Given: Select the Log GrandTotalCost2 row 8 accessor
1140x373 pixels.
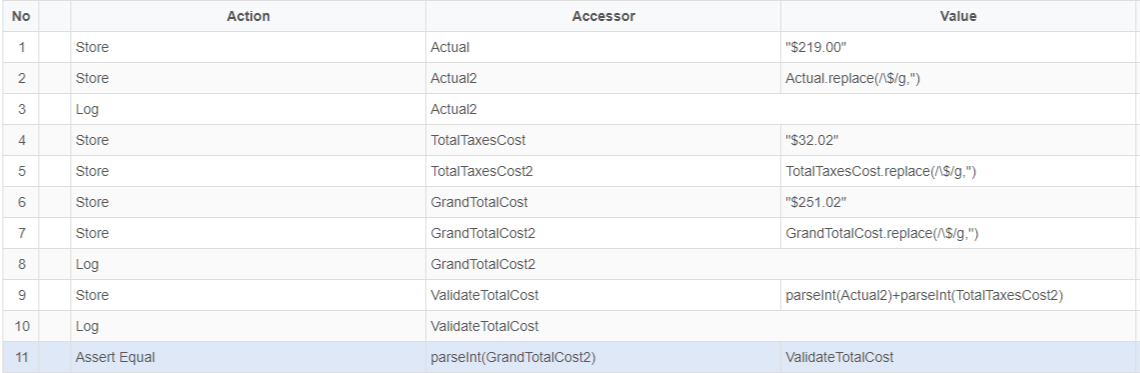Looking at the screenshot, I should [603, 265].
